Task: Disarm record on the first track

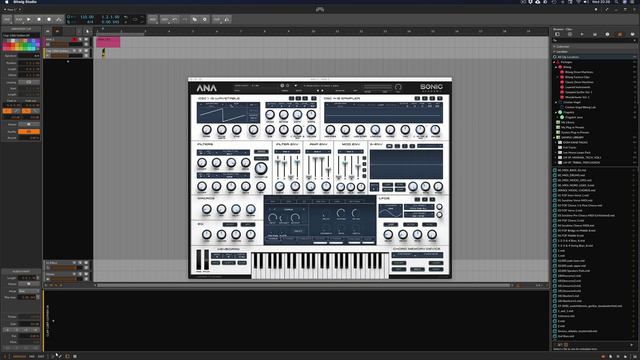Action: (x=74, y=40)
